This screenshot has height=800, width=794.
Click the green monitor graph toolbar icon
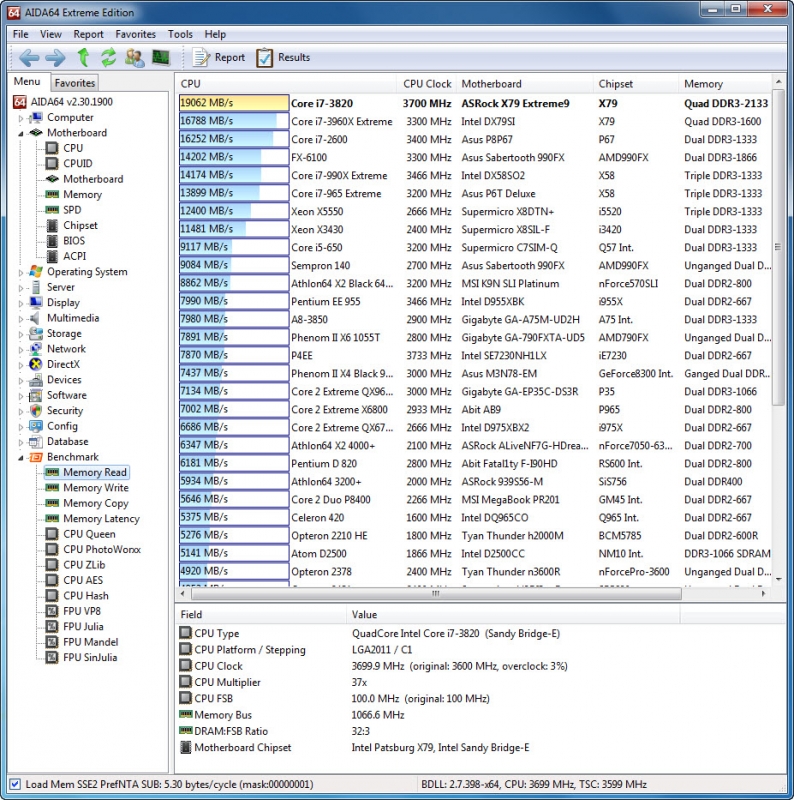[161, 57]
